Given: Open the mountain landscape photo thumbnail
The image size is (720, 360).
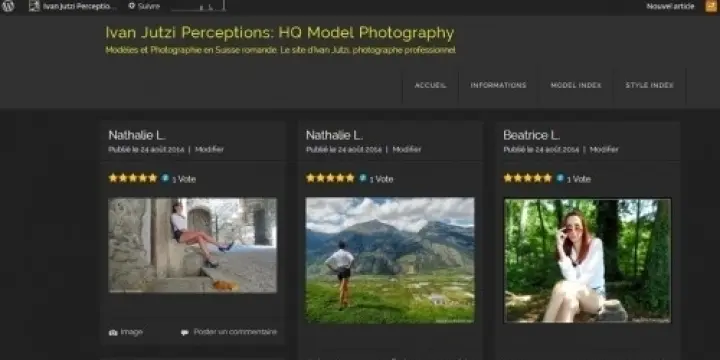Looking at the screenshot, I should tap(390, 260).
